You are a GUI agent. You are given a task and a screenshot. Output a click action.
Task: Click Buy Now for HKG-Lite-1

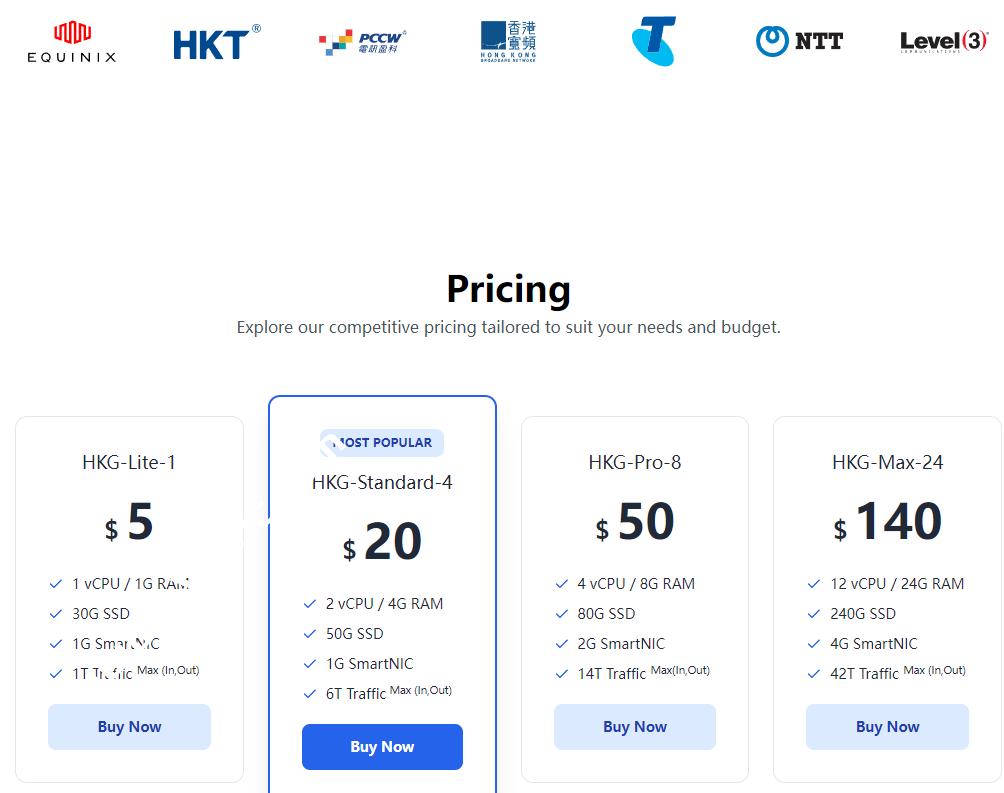tap(129, 727)
